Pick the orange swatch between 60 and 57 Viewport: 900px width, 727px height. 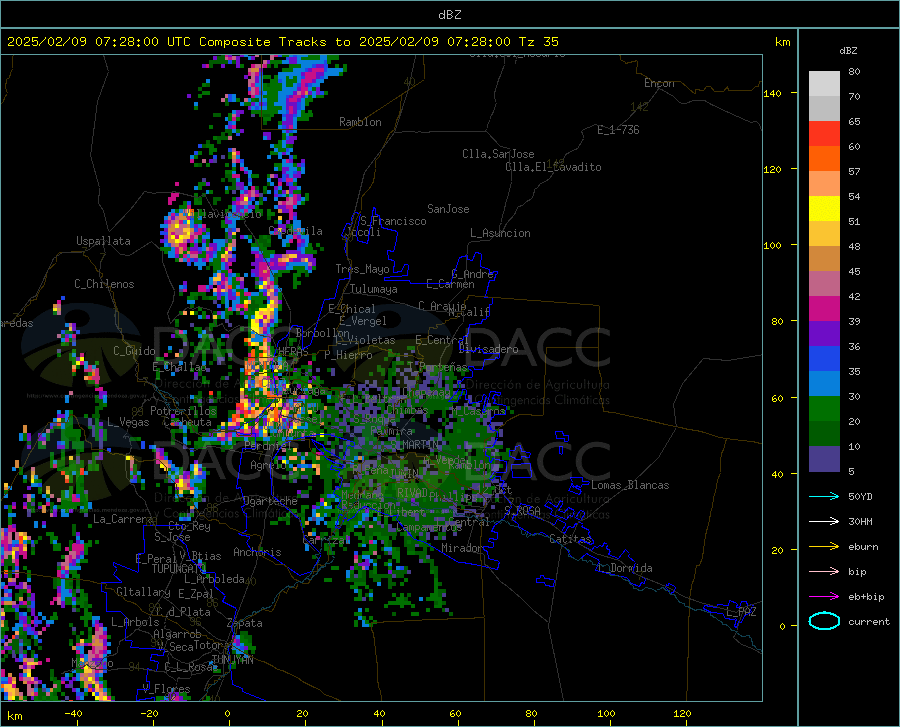[x=824, y=159]
